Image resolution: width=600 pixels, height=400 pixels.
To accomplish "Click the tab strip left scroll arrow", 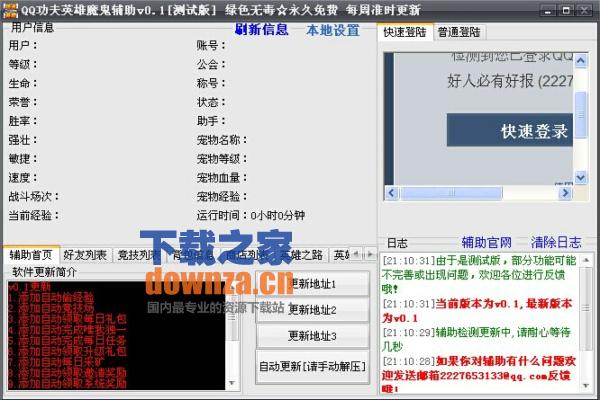I will point(356,254).
